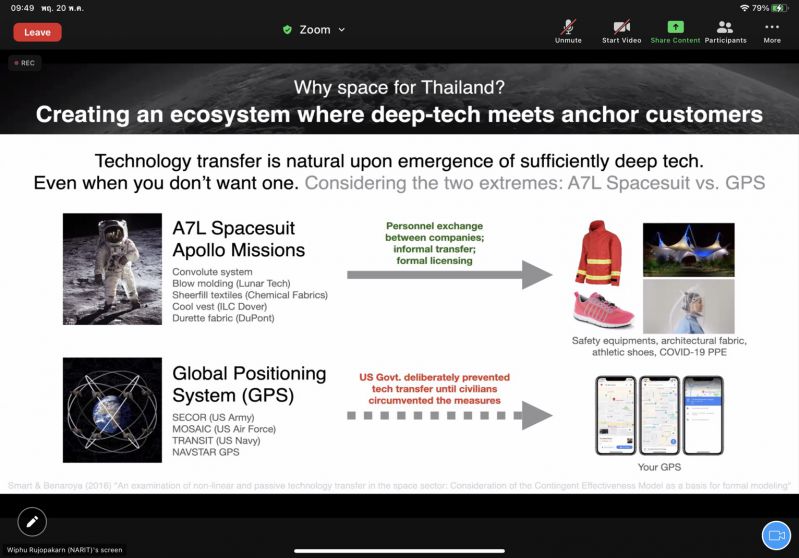Image resolution: width=799 pixels, height=558 pixels.
Task: Click the blue camera switch button
Action: pos(776,536)
